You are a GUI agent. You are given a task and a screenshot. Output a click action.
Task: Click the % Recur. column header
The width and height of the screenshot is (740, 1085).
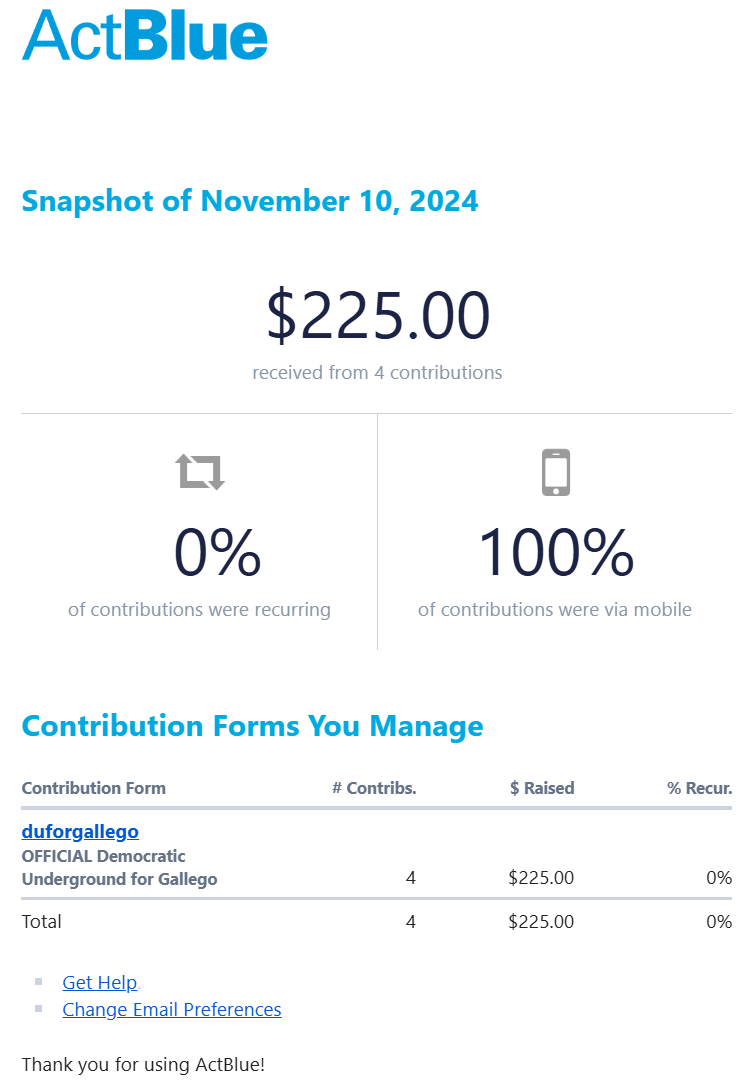pos(699,788)
